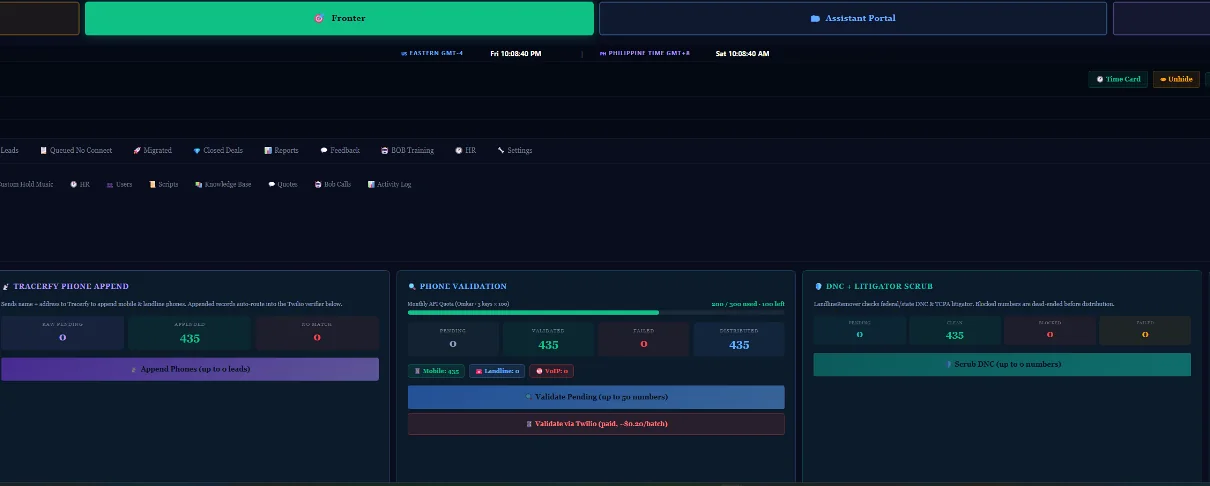Click the Bob Calls robot icon
This screenshot has height=486, width=1210.
coord(317,184)
